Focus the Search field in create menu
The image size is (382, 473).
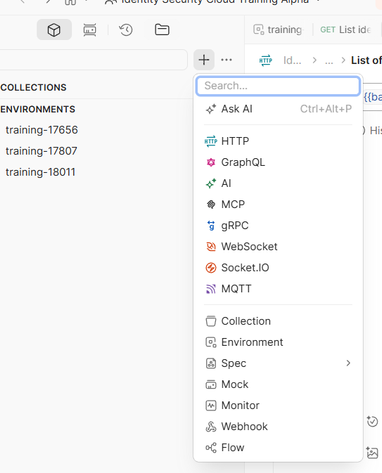[278, 86]
